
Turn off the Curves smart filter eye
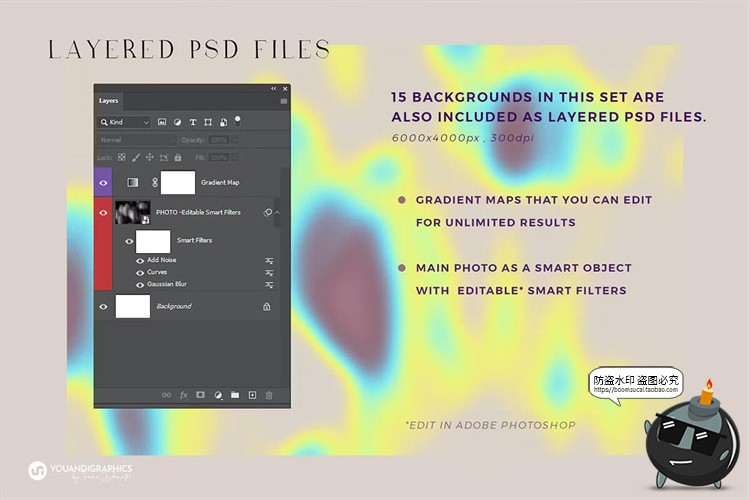coord(140,272)
